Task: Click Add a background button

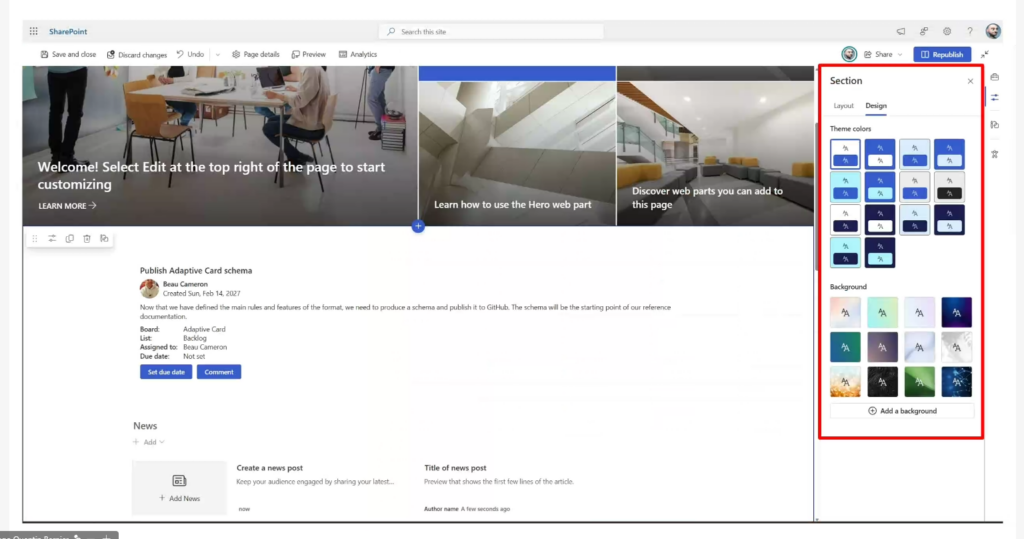Action: tap(902, 411)
